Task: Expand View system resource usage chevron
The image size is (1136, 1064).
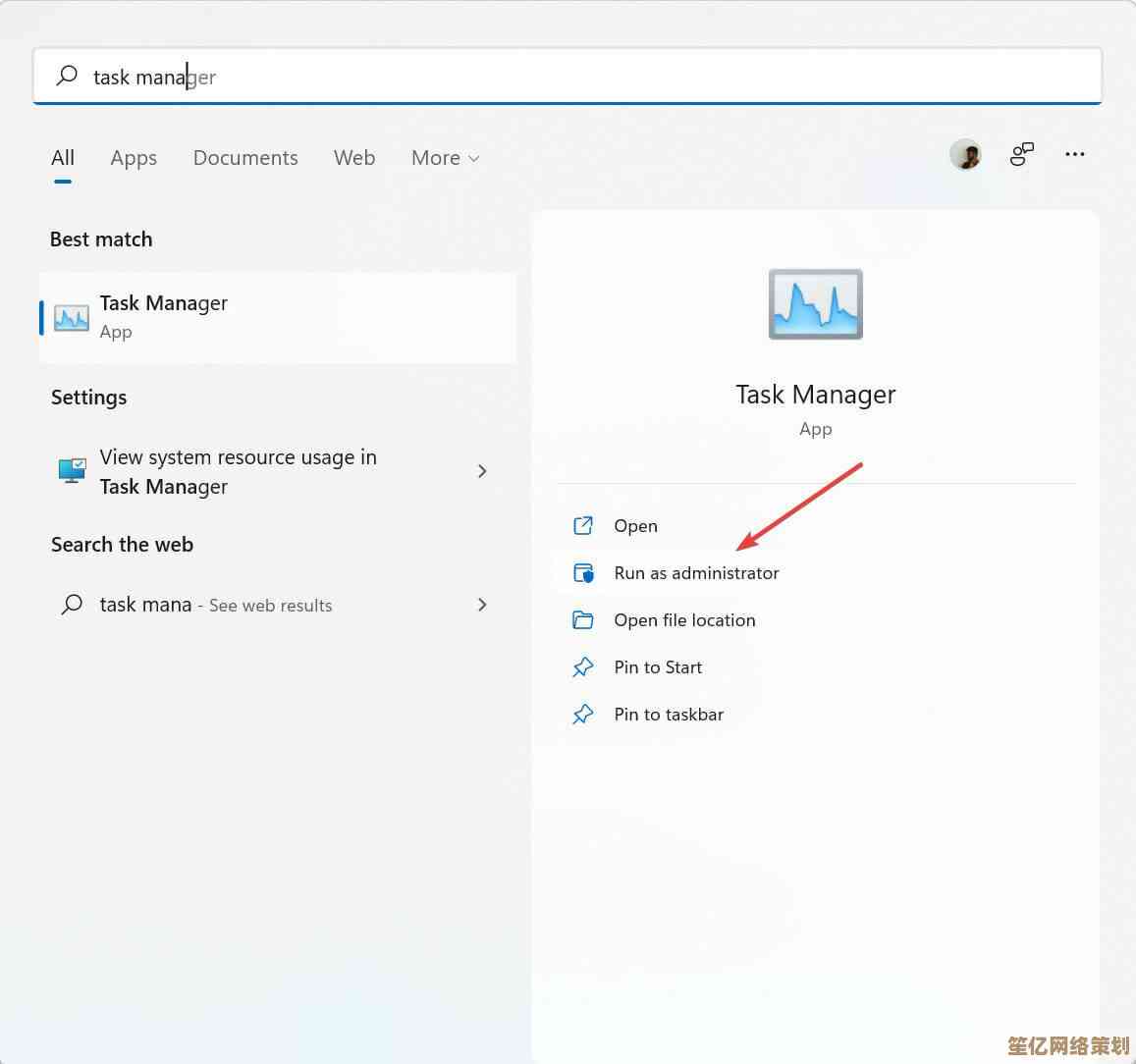Action: coord(482,471)
